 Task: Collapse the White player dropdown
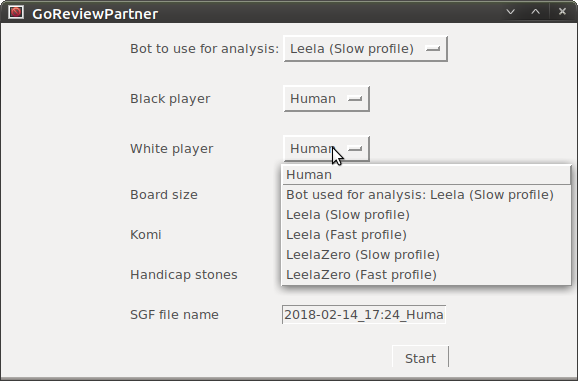click(x=327, y=149)
